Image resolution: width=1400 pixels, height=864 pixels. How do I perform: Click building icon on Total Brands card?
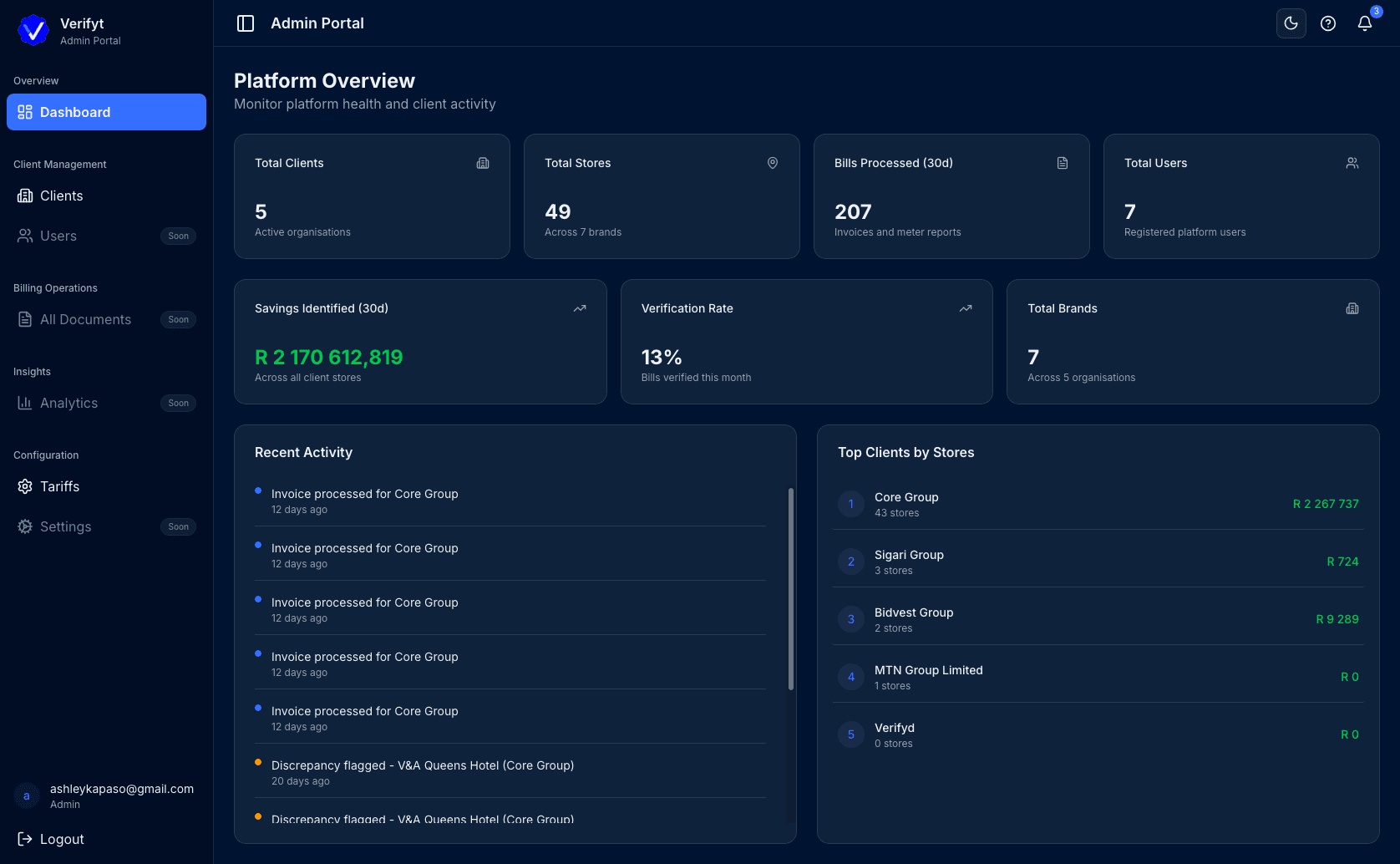tap(1352, 308)
